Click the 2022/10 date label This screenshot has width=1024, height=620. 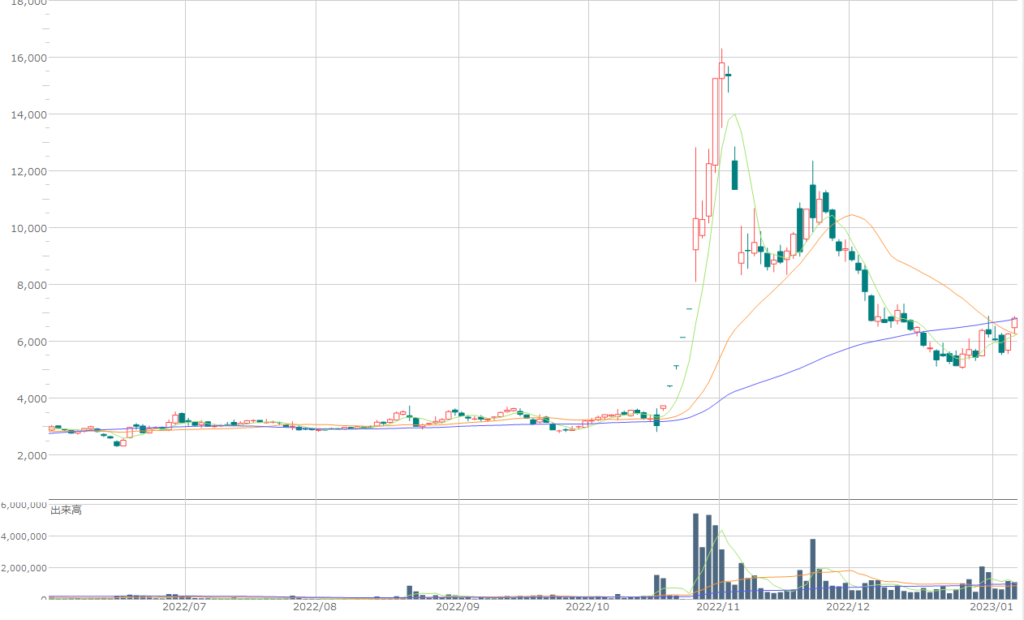click(x=587, y=607)
